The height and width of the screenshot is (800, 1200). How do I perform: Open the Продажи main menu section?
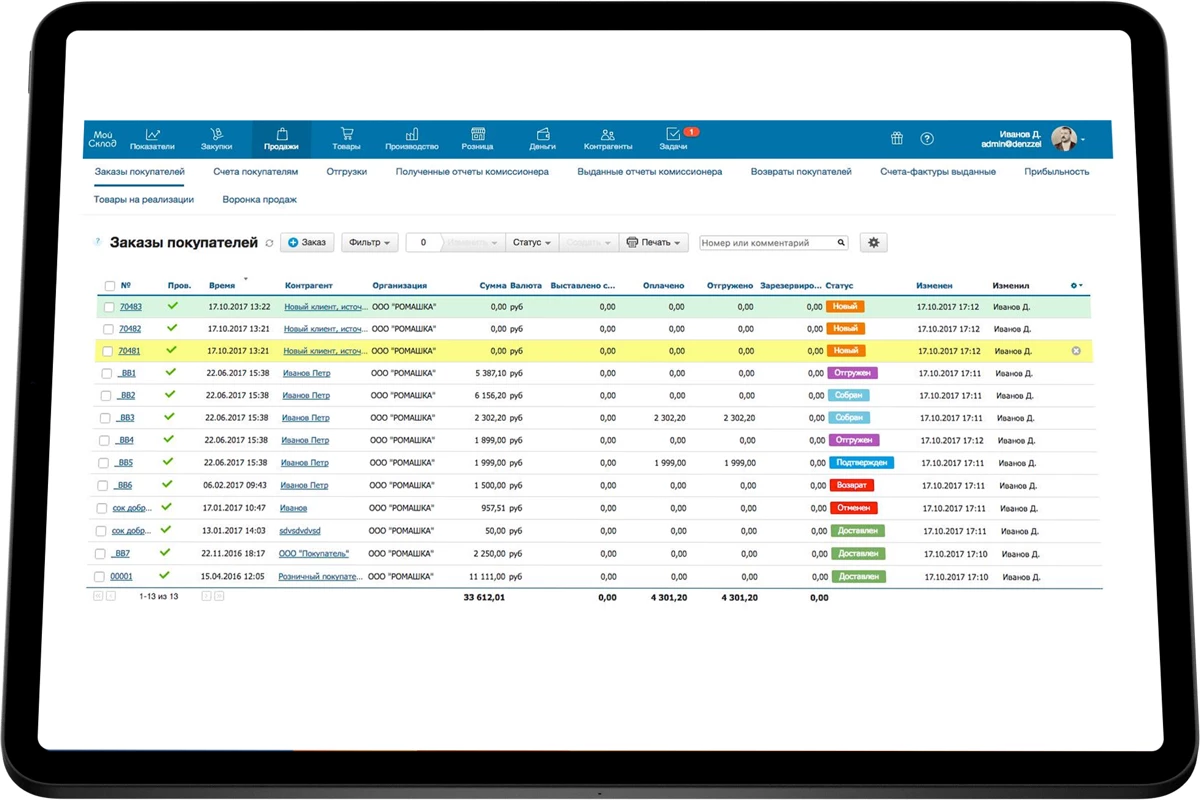pos(281,139)
